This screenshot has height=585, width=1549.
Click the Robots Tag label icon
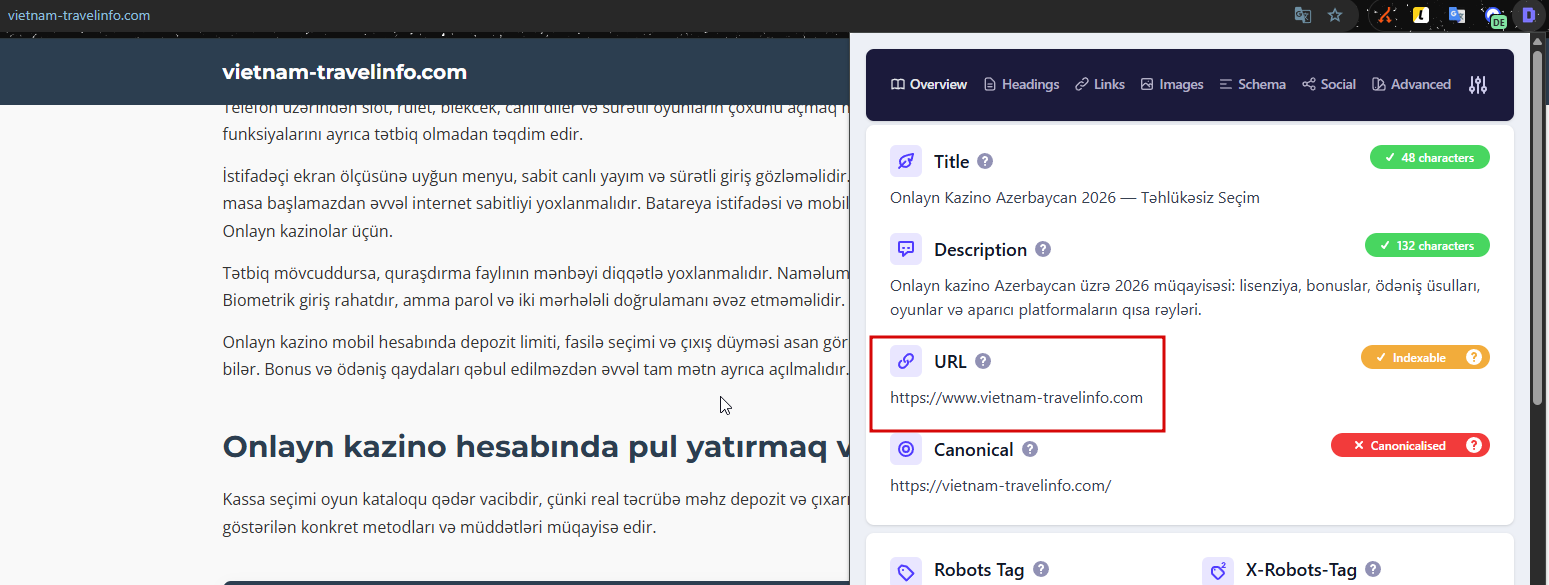(906, 571)
